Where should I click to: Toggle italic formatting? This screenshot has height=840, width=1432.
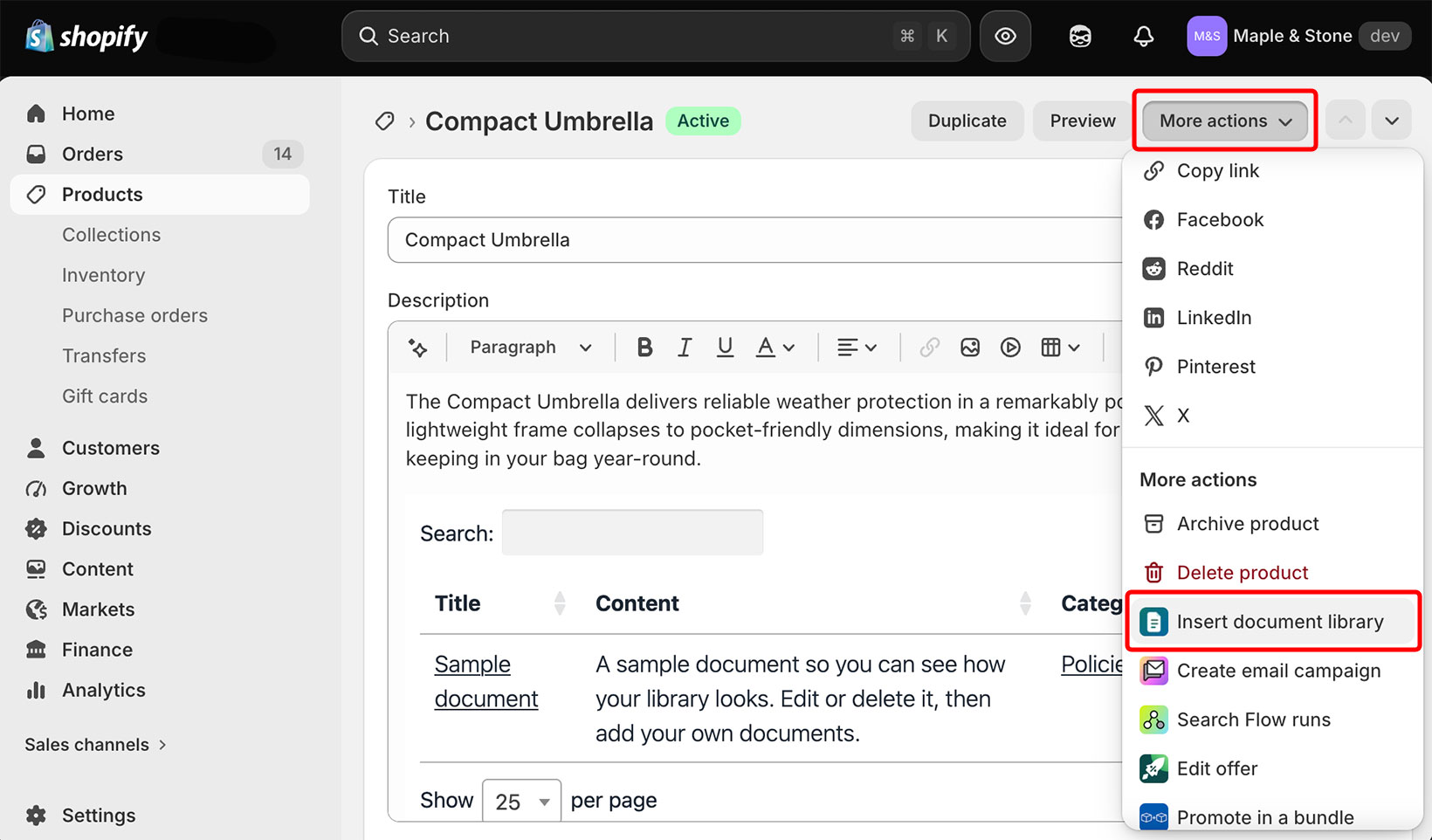pos(685,348)
